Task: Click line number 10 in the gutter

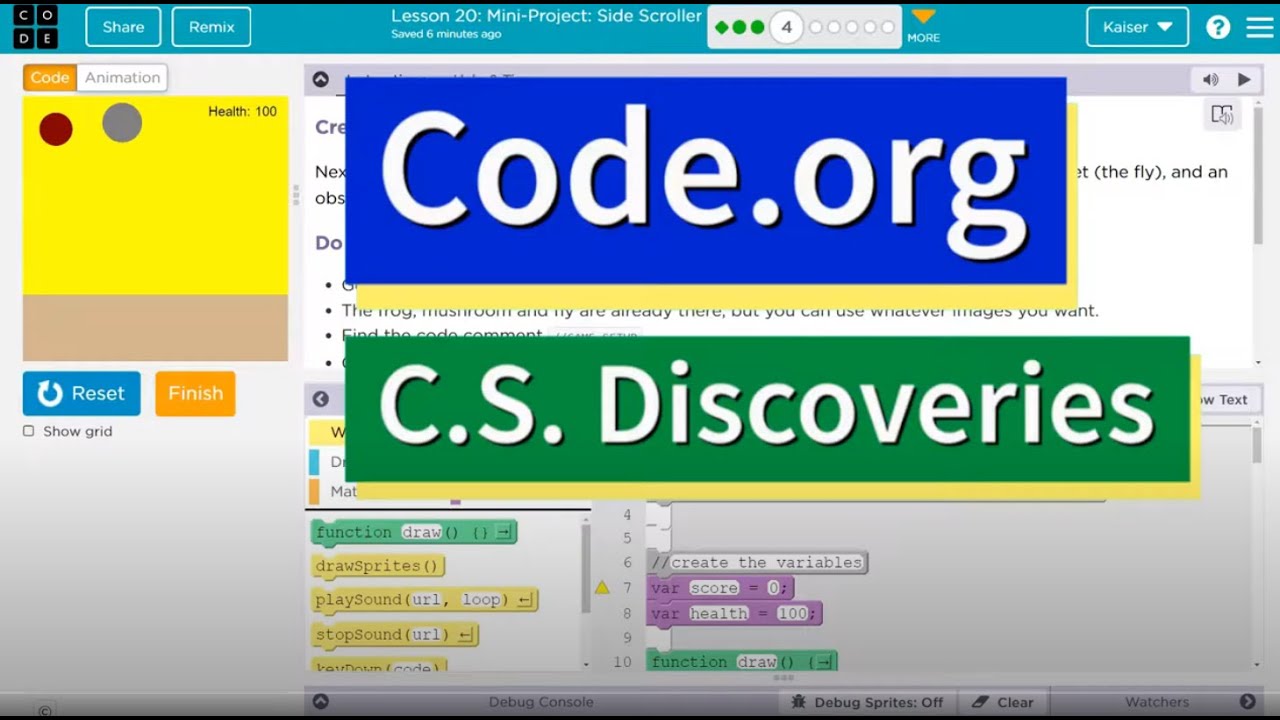Action: [x=622, y=662]
